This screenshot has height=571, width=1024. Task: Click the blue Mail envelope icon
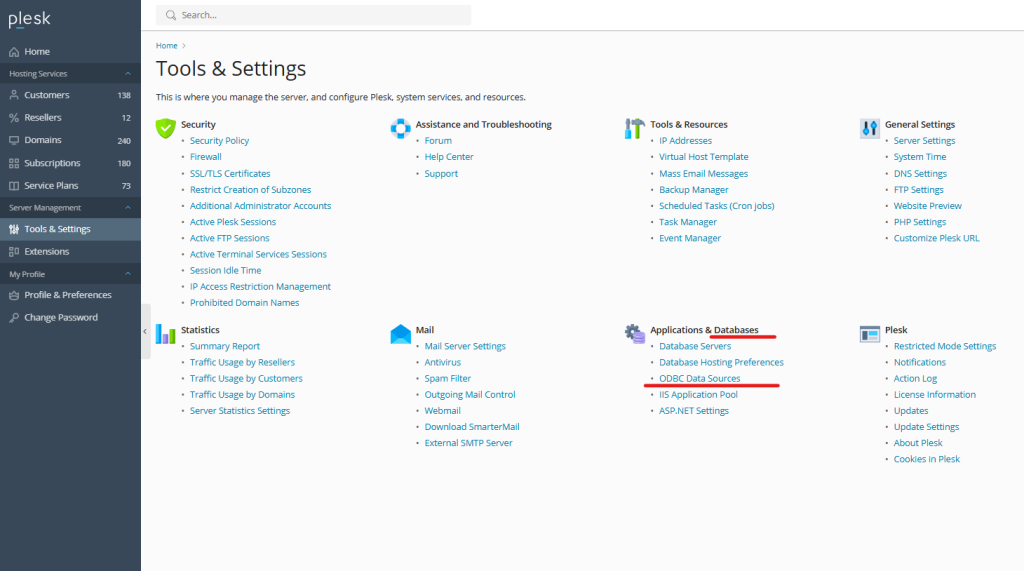pyautogui.click(x=400, y=334)
